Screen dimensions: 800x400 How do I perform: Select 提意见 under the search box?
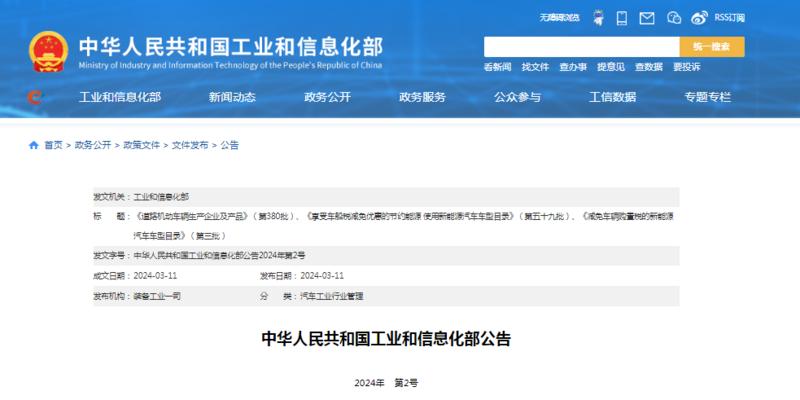611,67
